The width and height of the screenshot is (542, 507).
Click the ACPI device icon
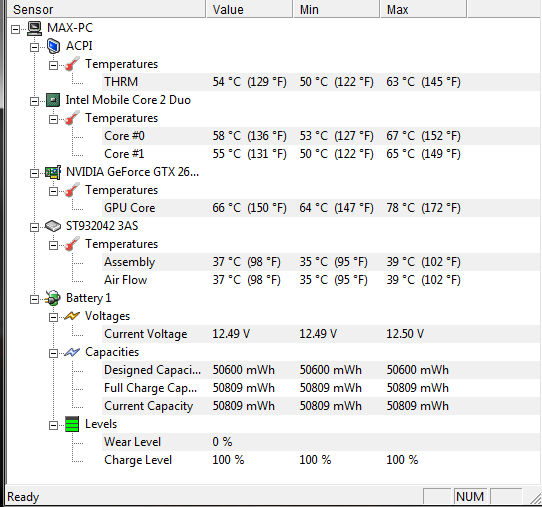pos(54,46)
